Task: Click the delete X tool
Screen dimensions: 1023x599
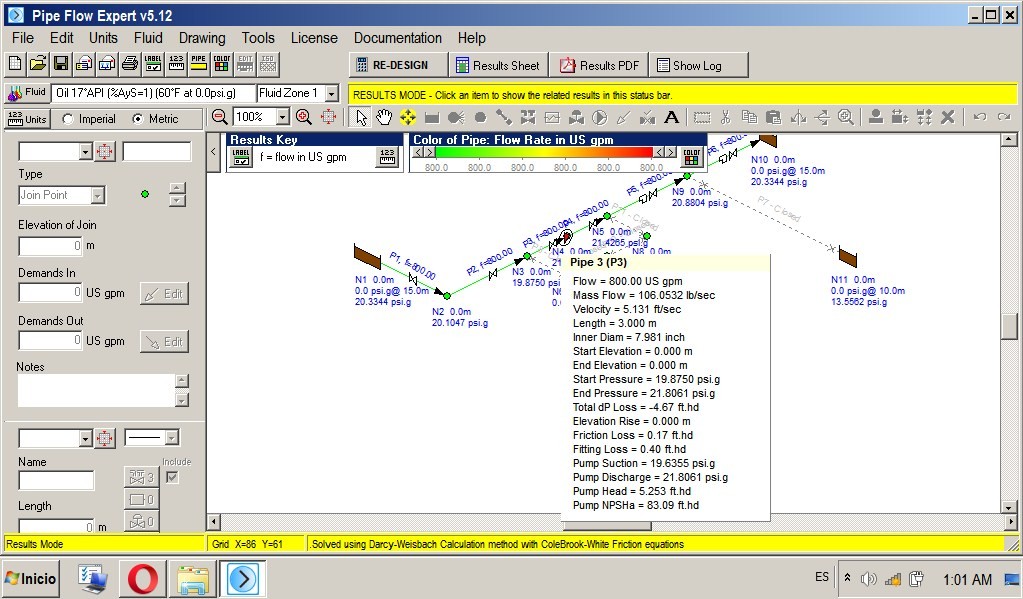Action: [948, 117]
